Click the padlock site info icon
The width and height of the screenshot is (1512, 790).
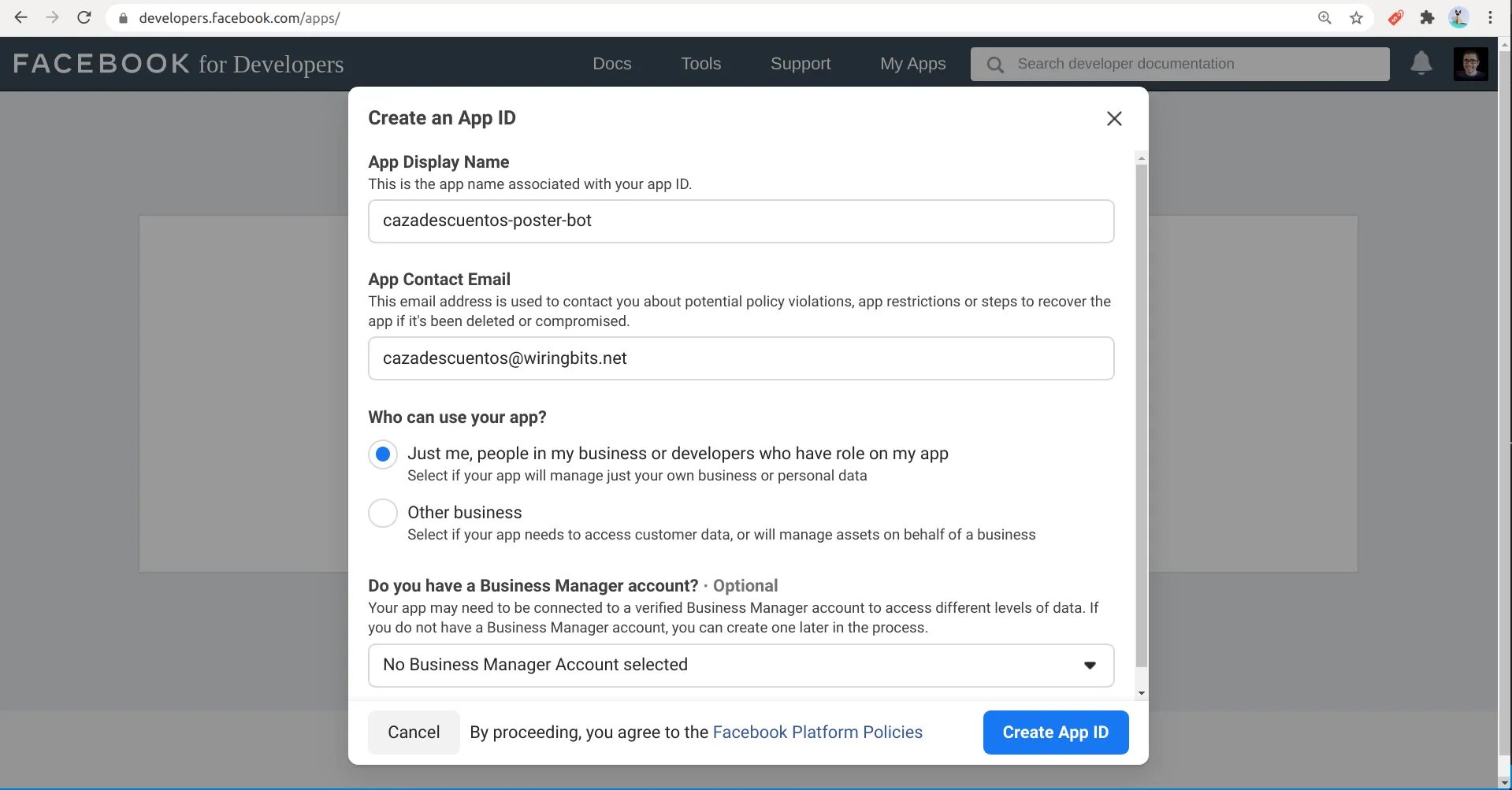pyautogui.click(x=123, y=18)
